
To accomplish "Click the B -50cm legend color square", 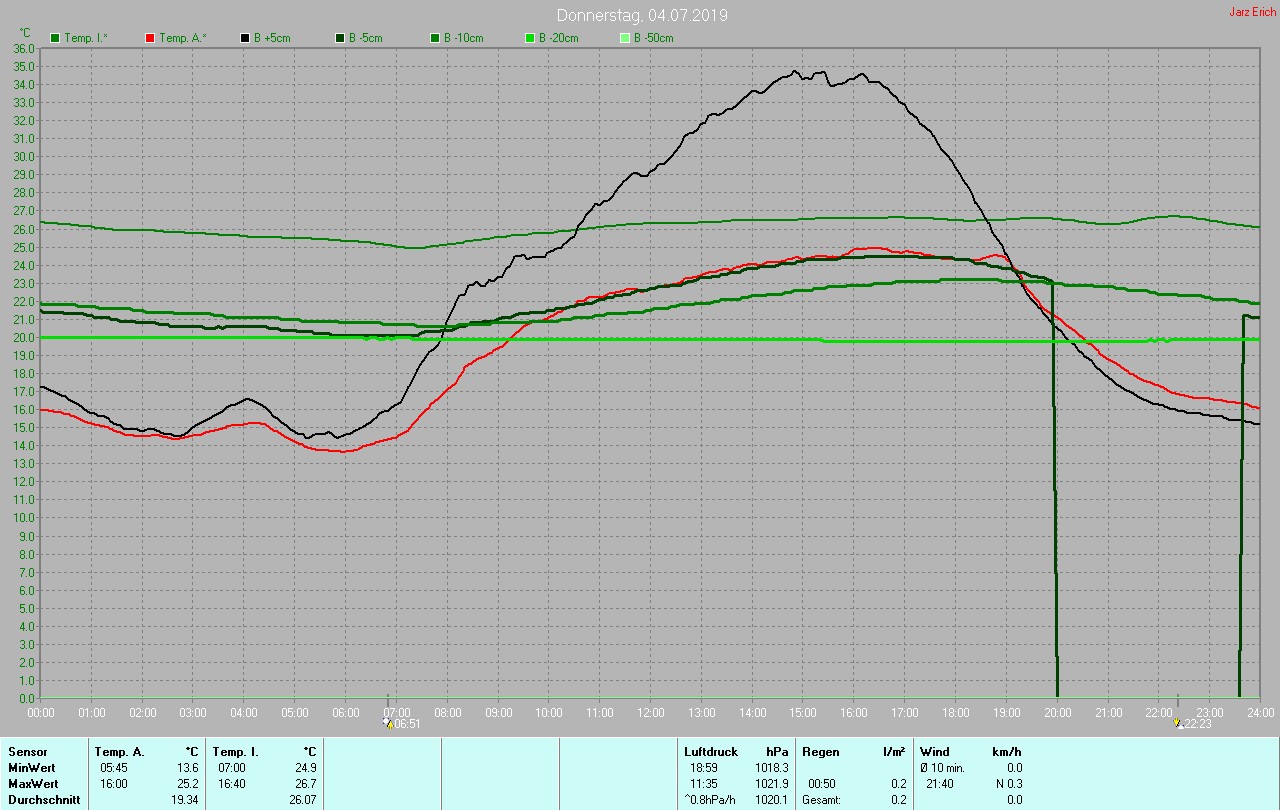I will click(x=625, y=38).
